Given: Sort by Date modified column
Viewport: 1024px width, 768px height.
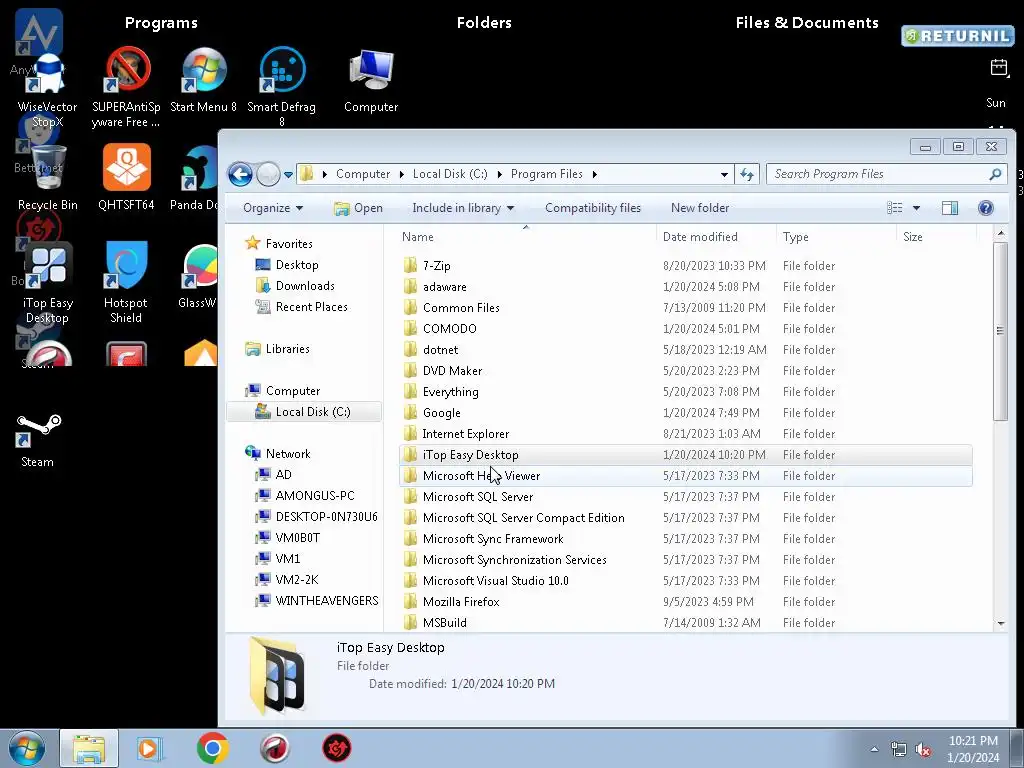Looking at the screenshot, I should pyautogui.click(x=716, y=237).
